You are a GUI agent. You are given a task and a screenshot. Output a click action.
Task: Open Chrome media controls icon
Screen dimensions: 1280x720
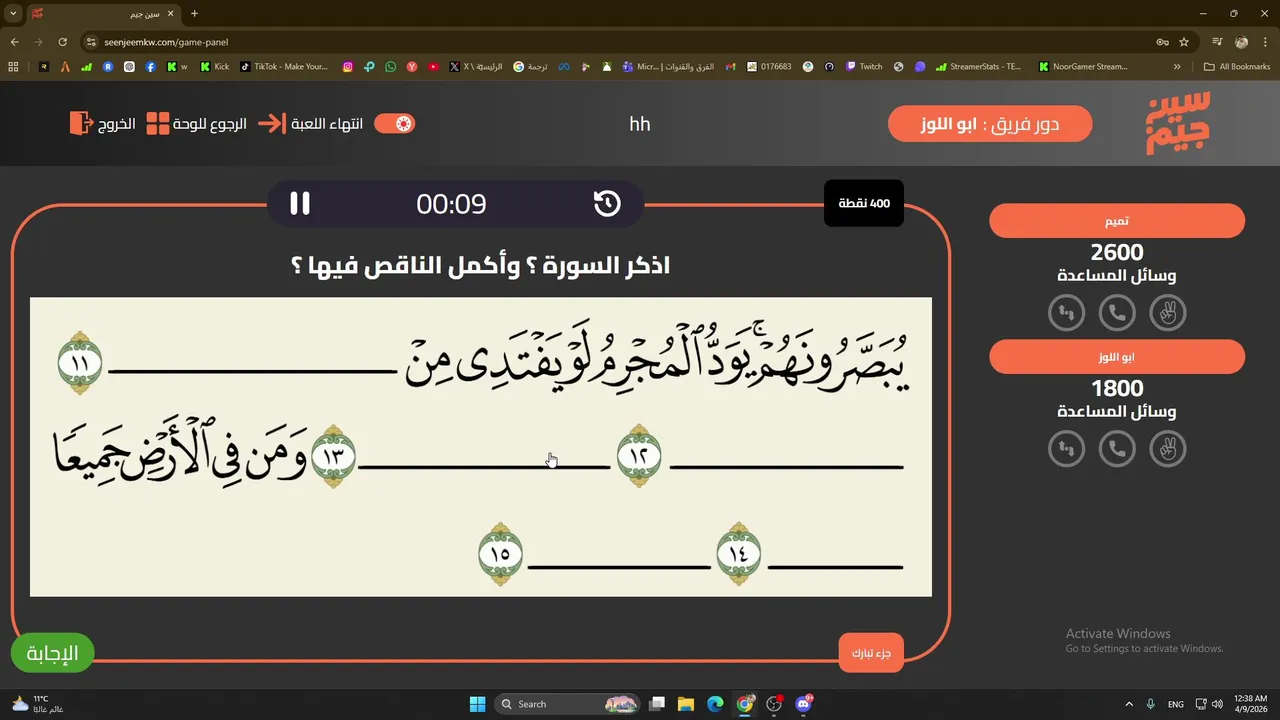pyautogui.click(x=1217, y=42)
